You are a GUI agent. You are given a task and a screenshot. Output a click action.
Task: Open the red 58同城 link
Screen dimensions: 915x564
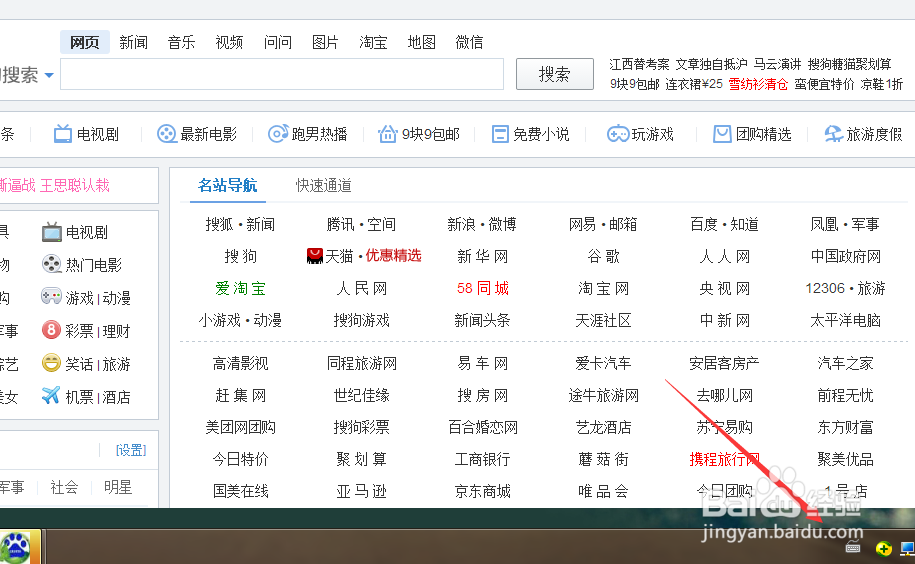483,288
